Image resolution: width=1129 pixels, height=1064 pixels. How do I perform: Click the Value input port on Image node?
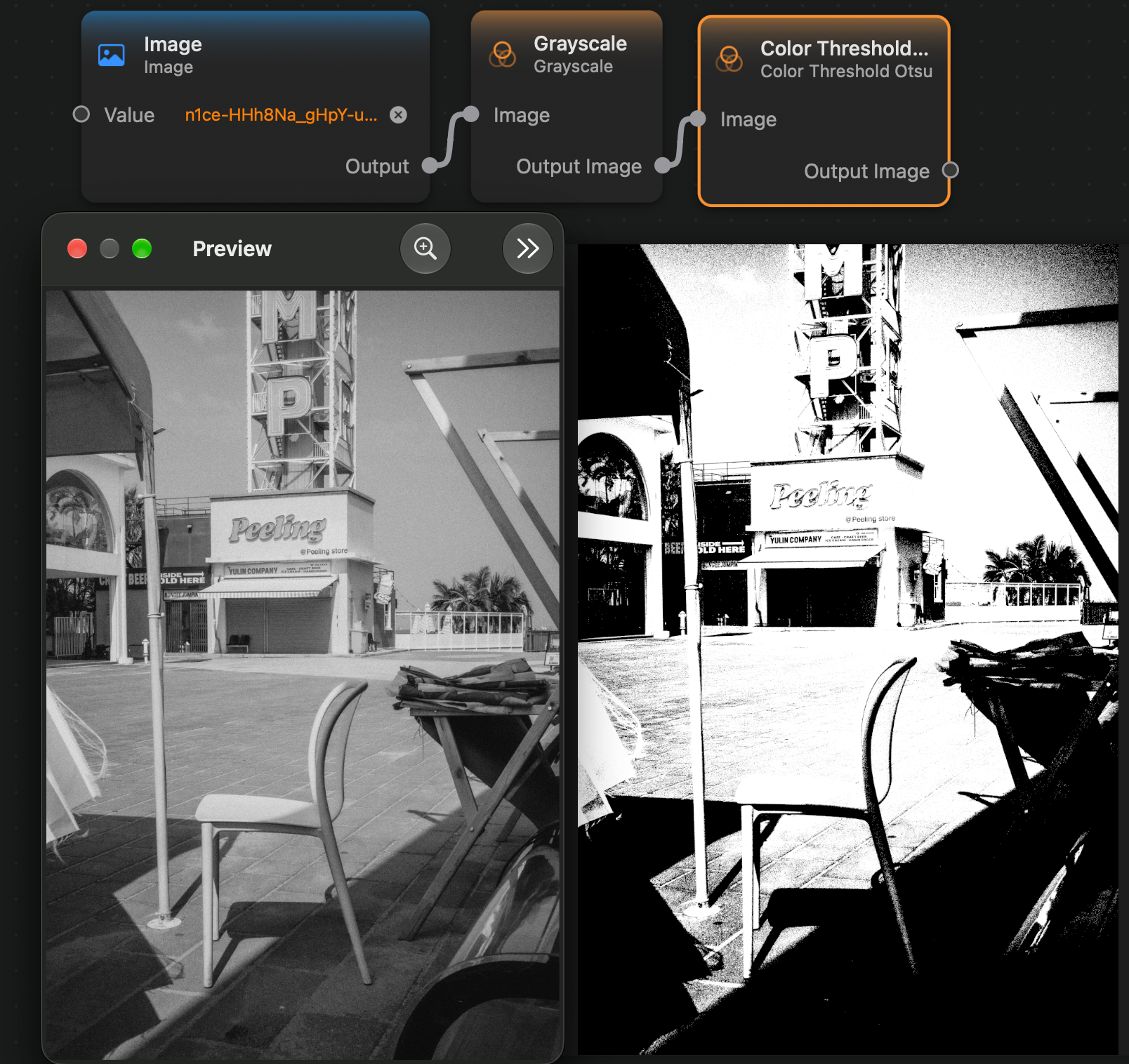81,114
